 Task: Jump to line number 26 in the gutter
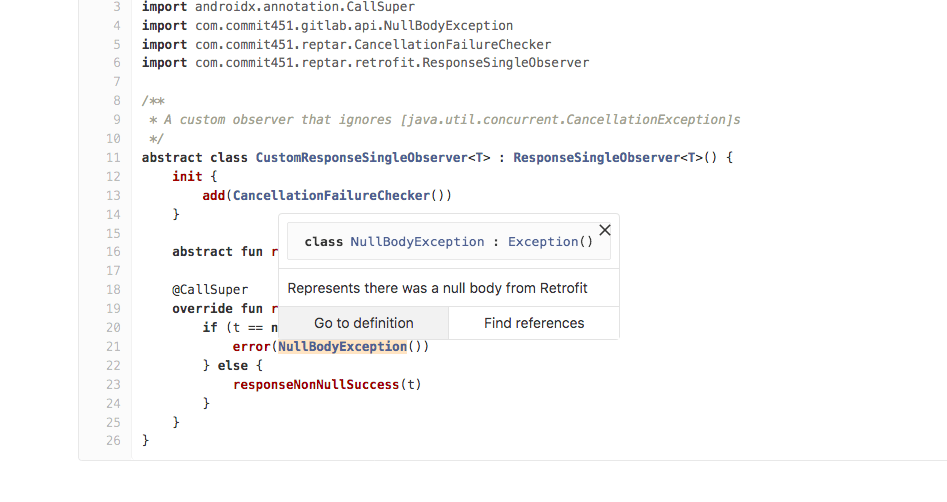[x=112, y=440]
